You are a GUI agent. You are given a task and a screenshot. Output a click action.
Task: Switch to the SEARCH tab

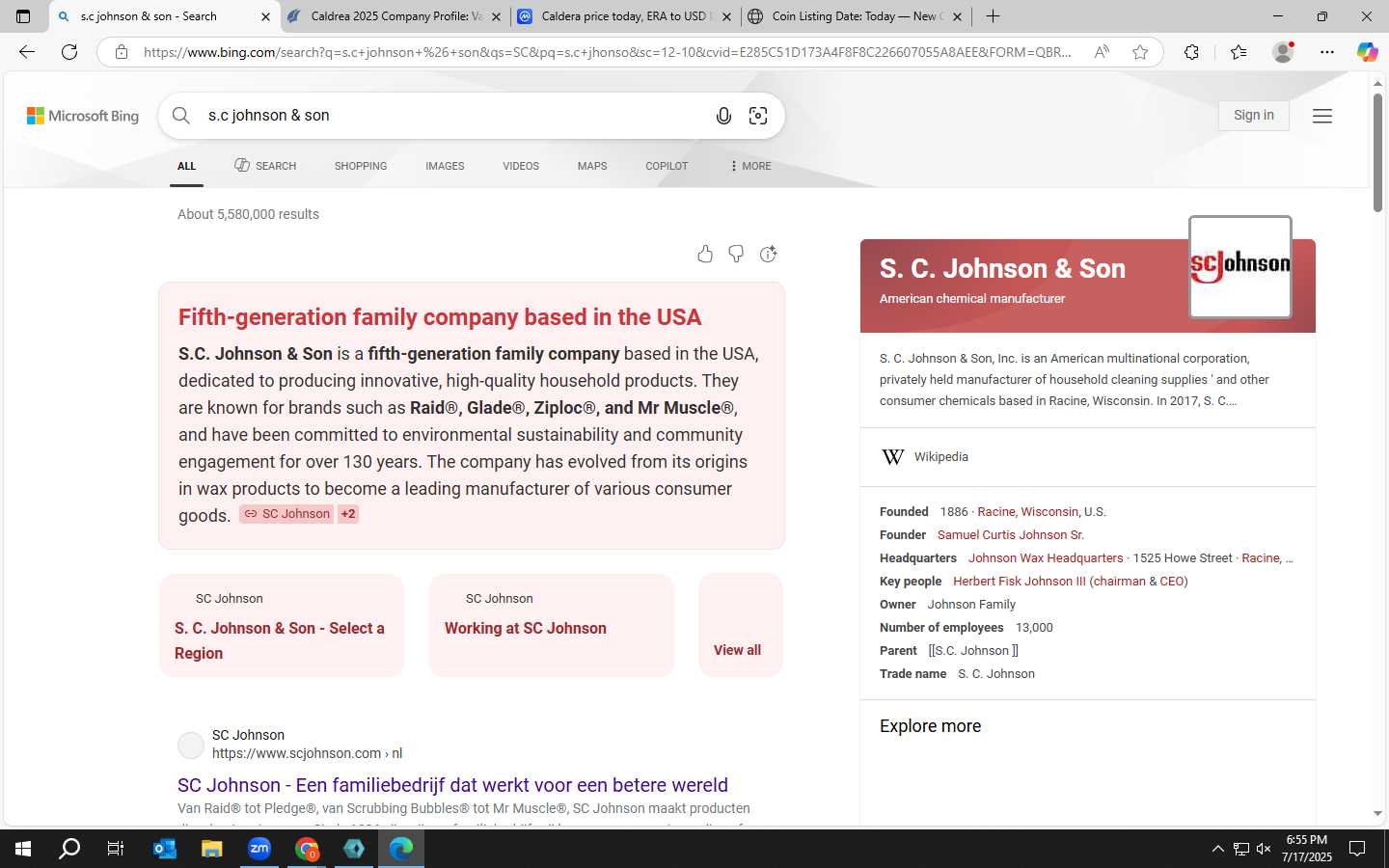click(x=265, y=166)
